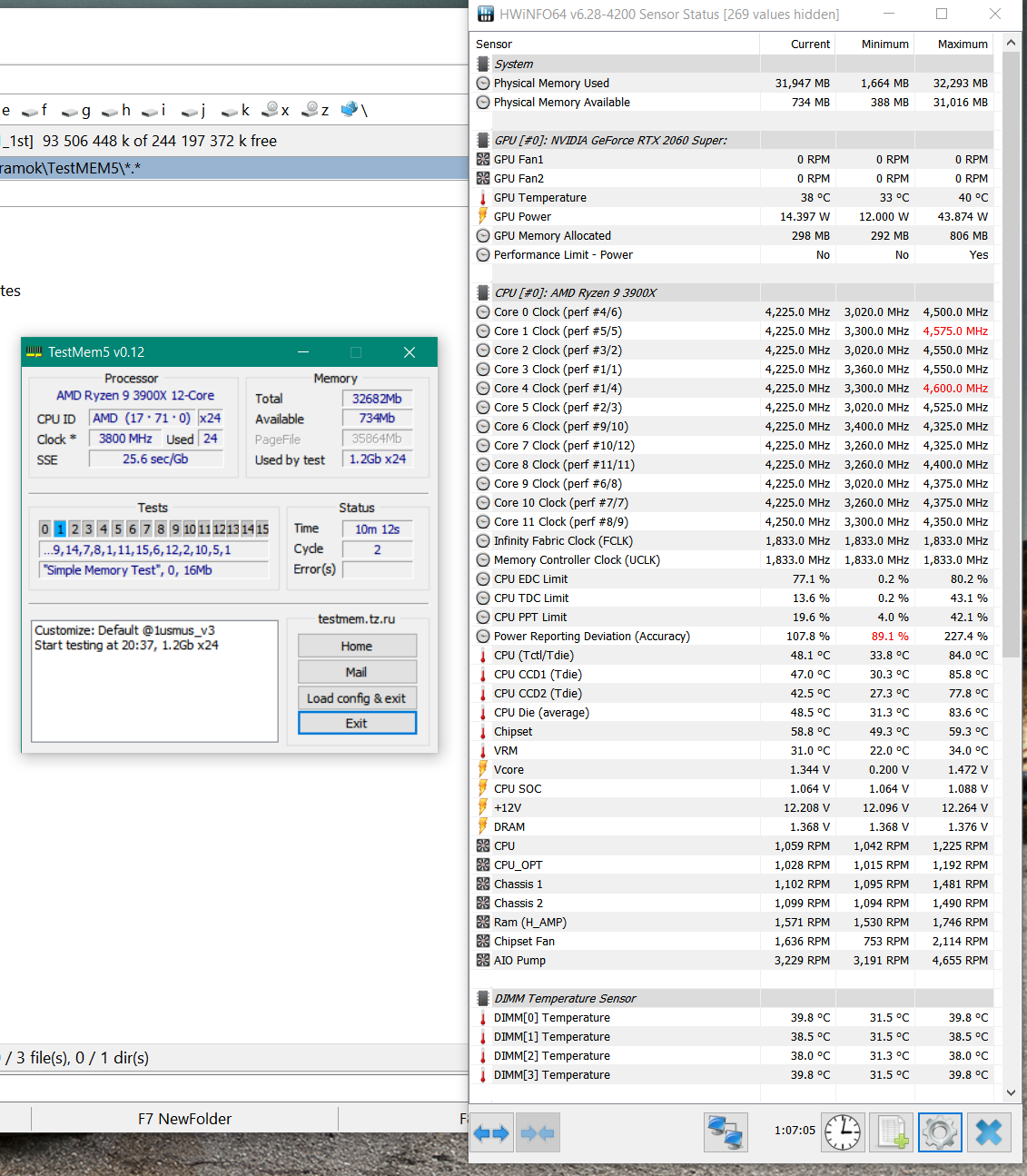Click the Home button in TestMem5
The width and height of the screenshot is (1027, 1176).
pyautogui.click(x=357, y=647)
